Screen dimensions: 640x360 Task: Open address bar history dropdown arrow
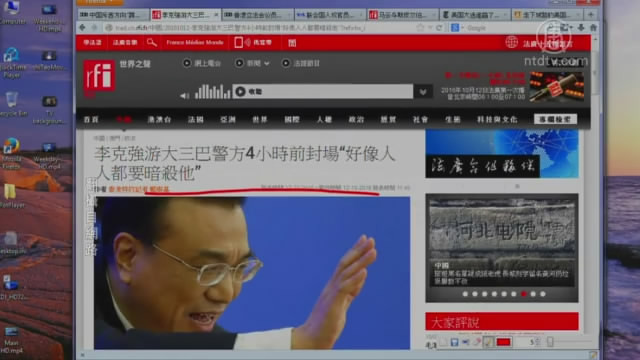click(x=430, y=28)
